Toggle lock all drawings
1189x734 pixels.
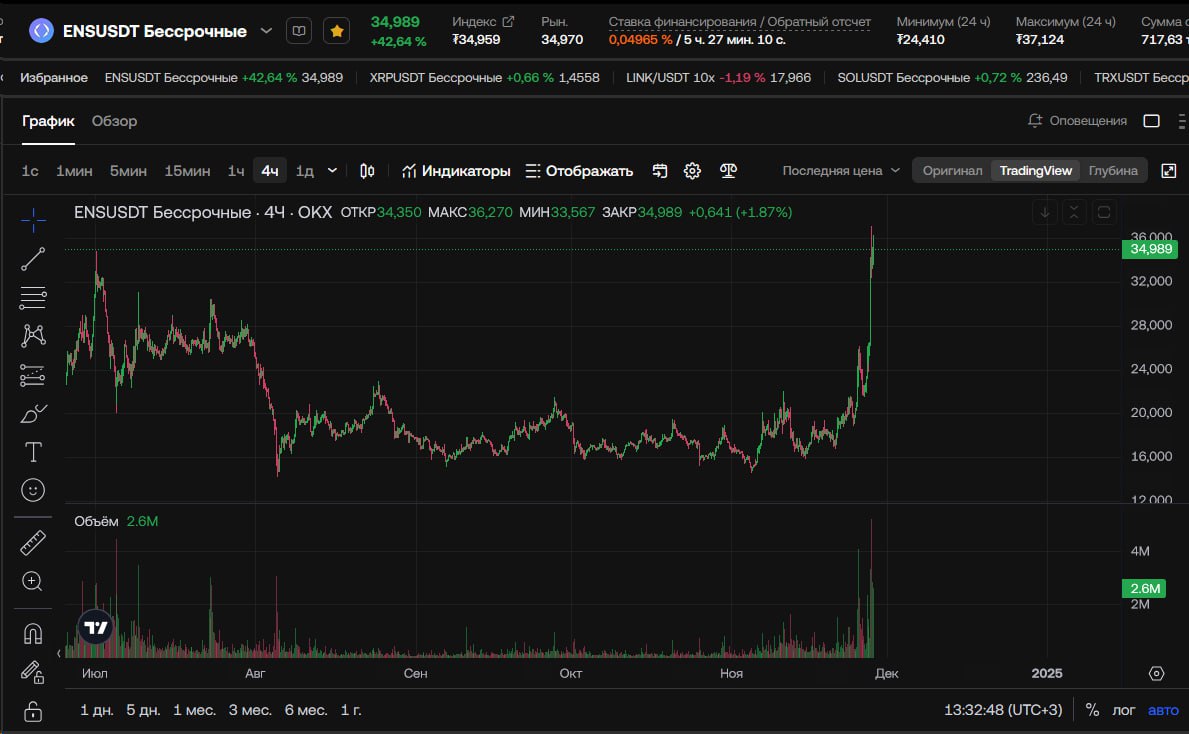[x=33, y=711]
